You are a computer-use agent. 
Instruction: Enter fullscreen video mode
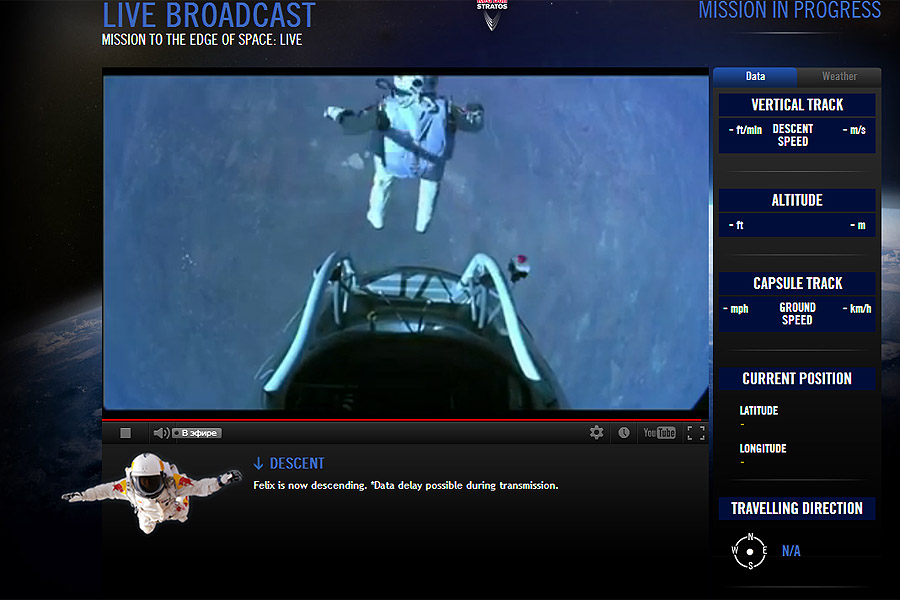(696, 433)
